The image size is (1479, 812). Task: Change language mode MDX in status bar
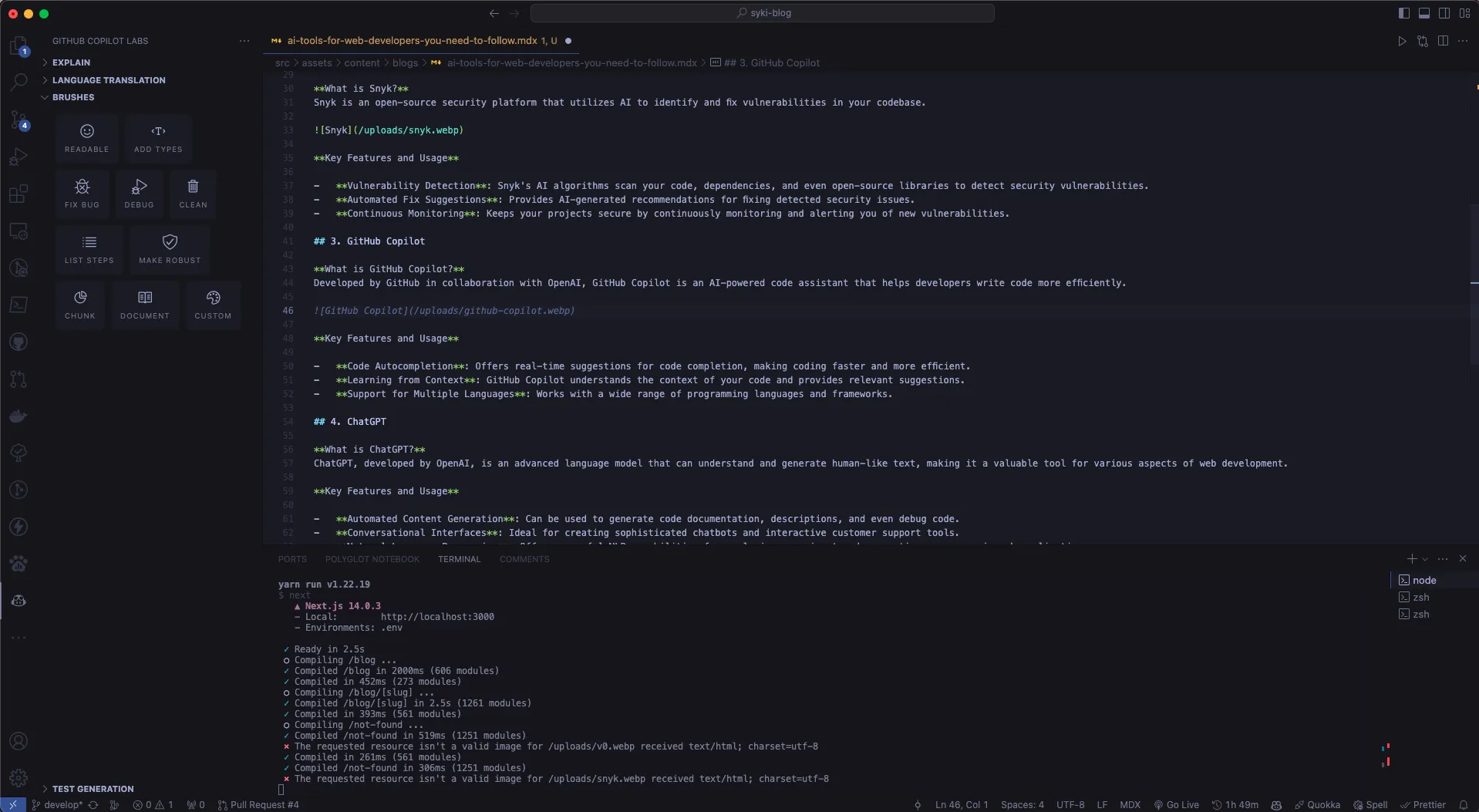pos(1130,805)
